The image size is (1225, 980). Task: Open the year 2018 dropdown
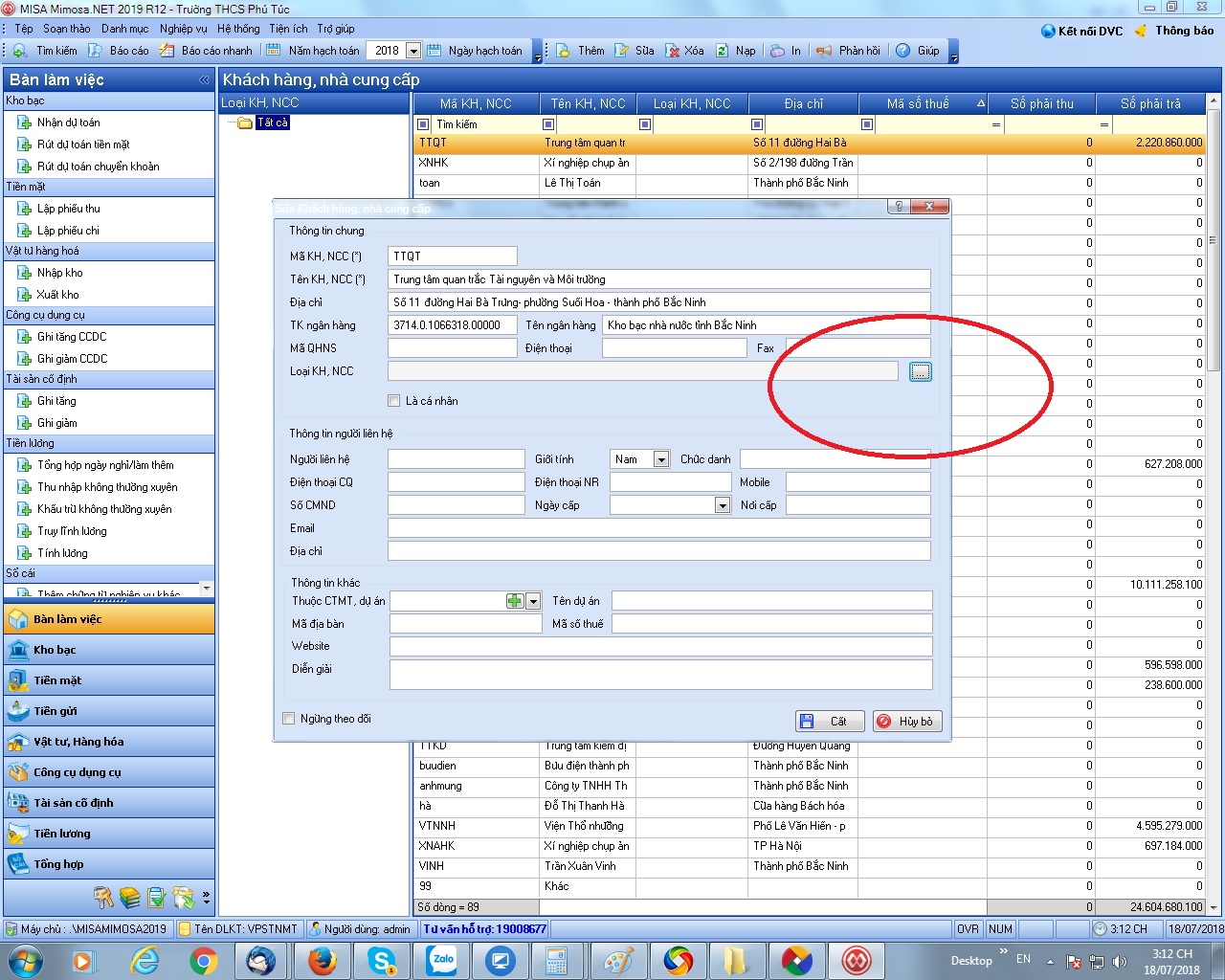click(x=413, y=51)
